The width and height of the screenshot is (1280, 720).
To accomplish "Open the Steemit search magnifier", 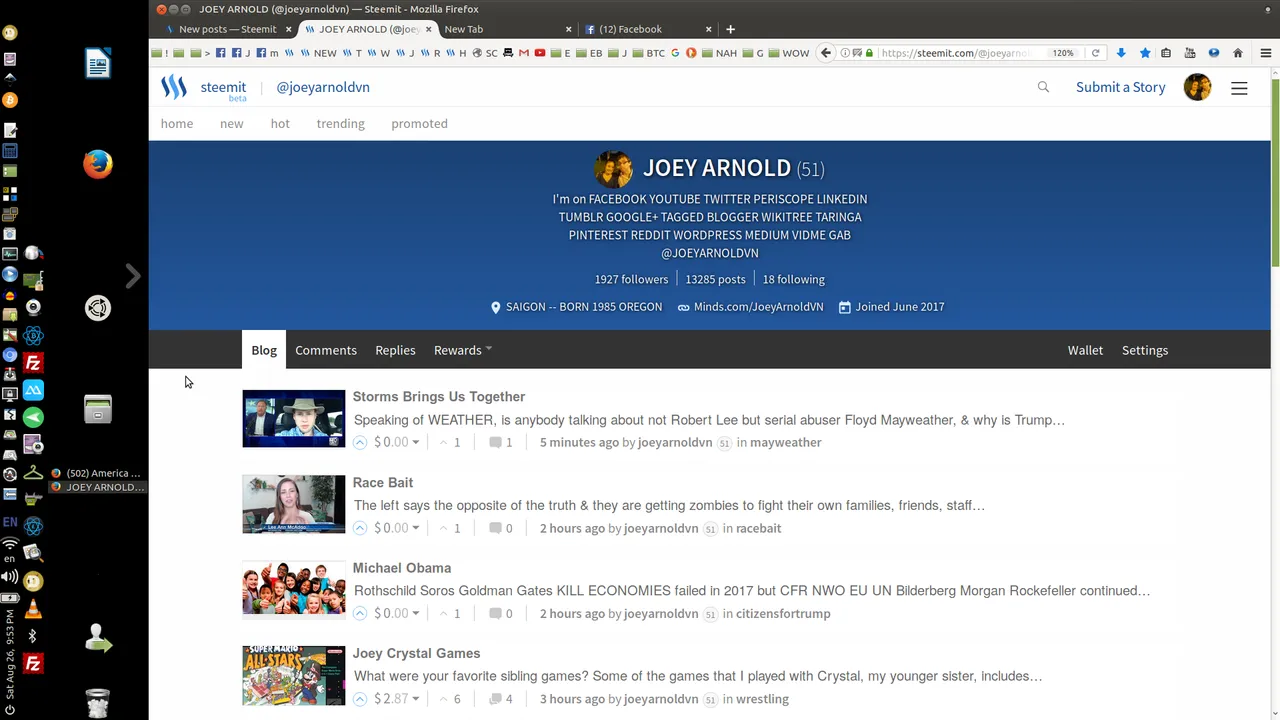I will [x=1043, y=87].
